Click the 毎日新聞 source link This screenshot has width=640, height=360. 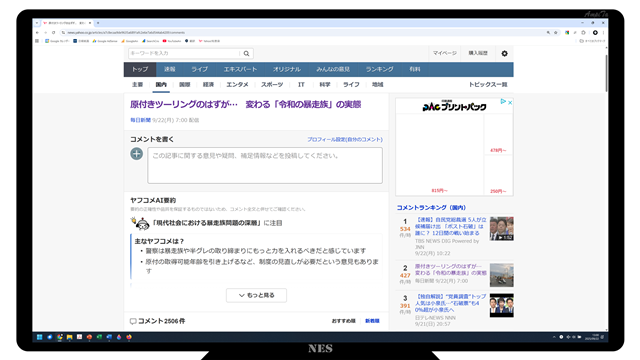click(140, 120)
